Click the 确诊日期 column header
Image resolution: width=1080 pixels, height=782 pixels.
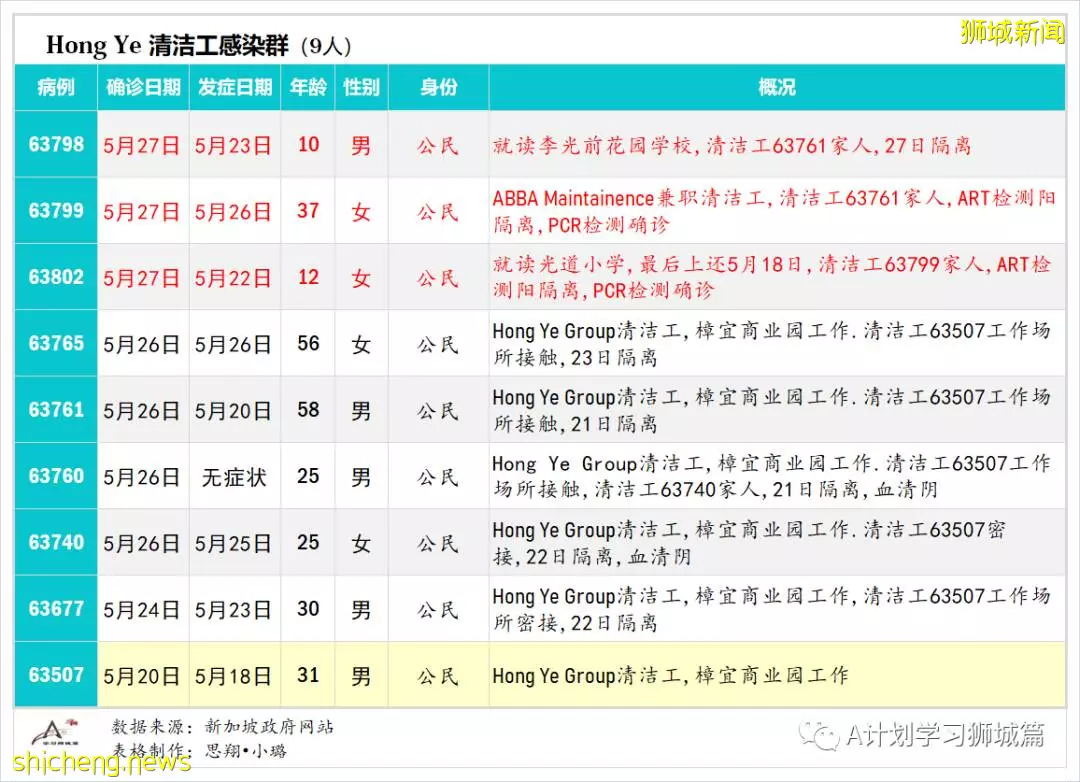[143, 87]
